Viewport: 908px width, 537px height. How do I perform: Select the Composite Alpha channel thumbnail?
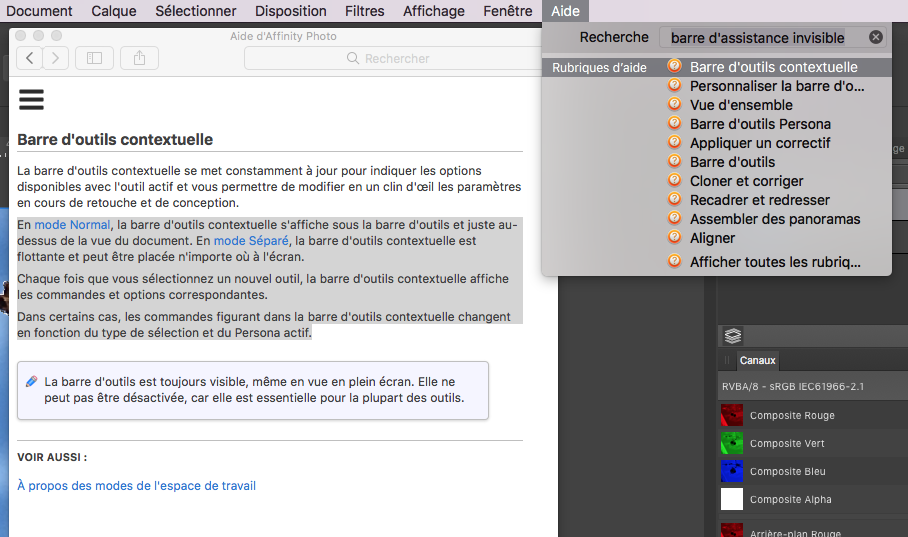[x=732, y=499]
